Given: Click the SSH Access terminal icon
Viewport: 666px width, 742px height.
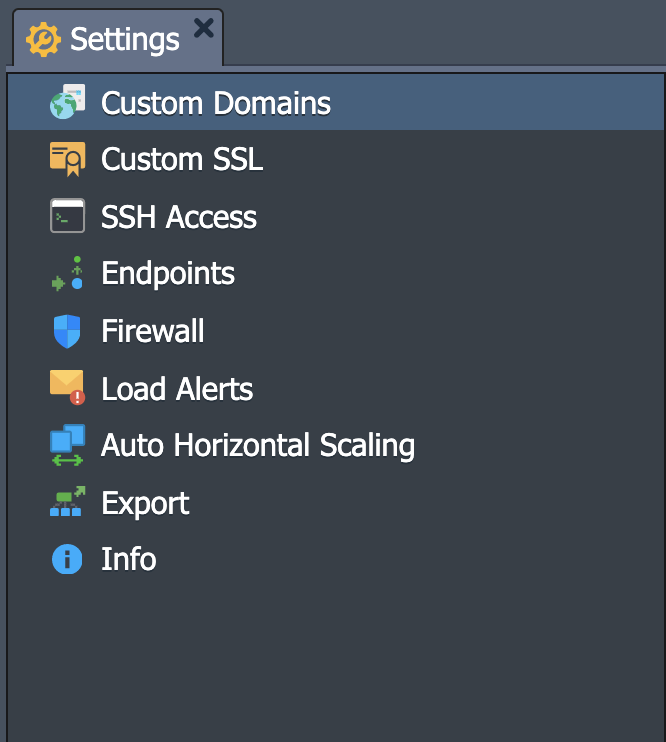Looking at the screenshot, I should point(68,216).
